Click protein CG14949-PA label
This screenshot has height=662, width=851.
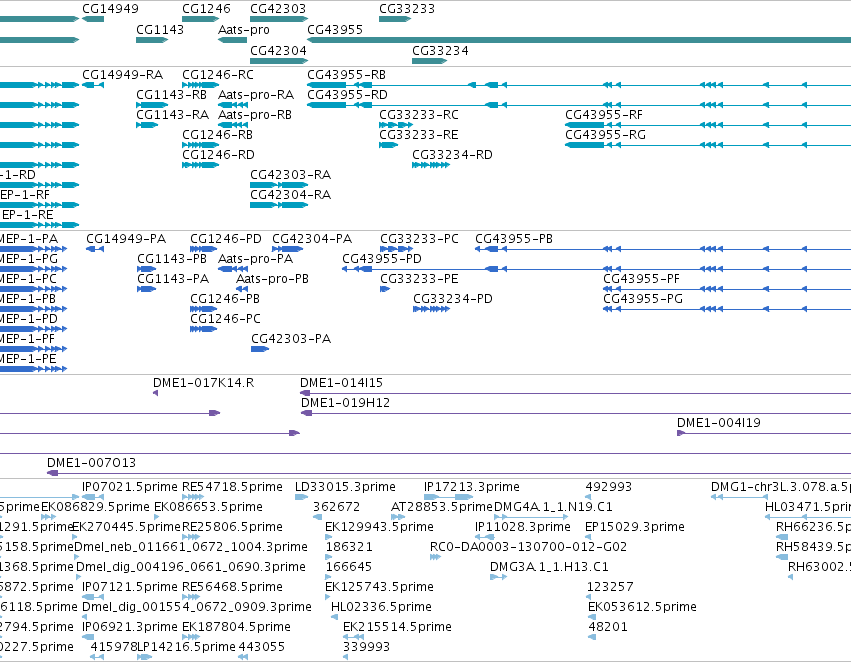[126, 239]
